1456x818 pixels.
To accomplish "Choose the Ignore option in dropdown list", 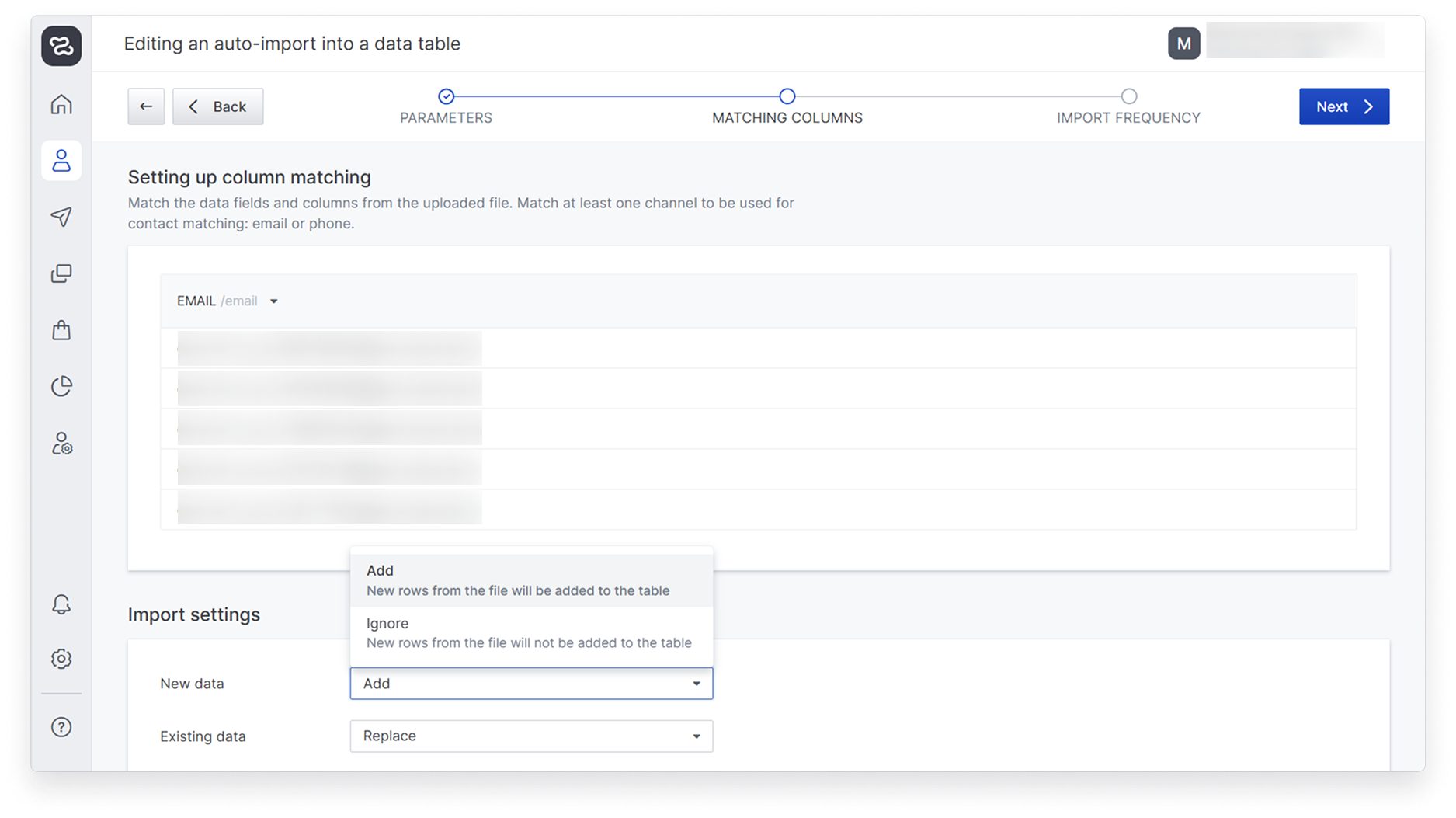I will point(530,632).
